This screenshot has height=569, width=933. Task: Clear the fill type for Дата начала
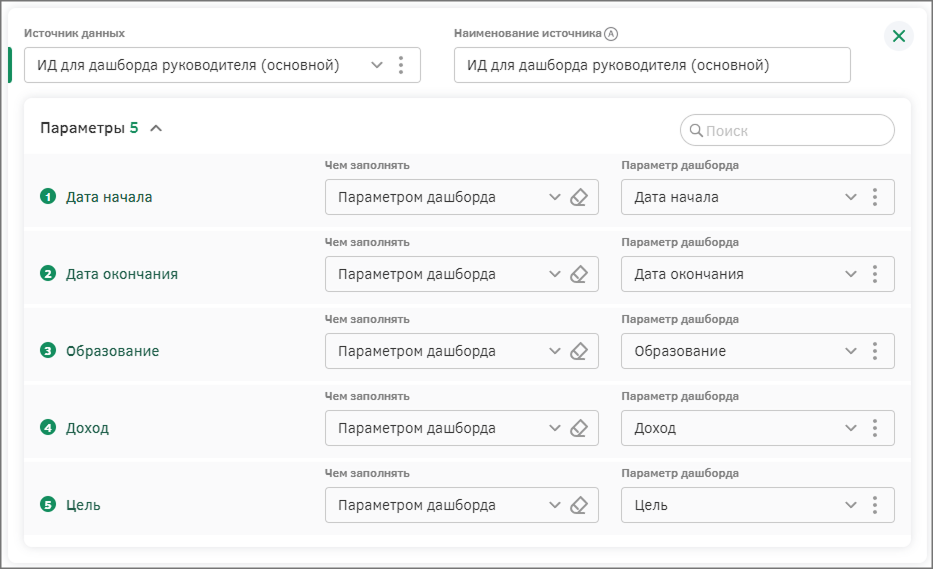578,197
